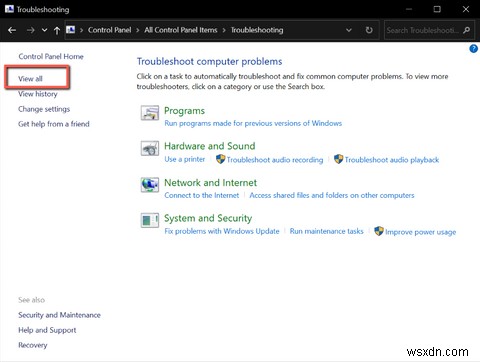Screen dimensions: 480x362
Task: Open the System and Security heading
Action: coord(208,218)
